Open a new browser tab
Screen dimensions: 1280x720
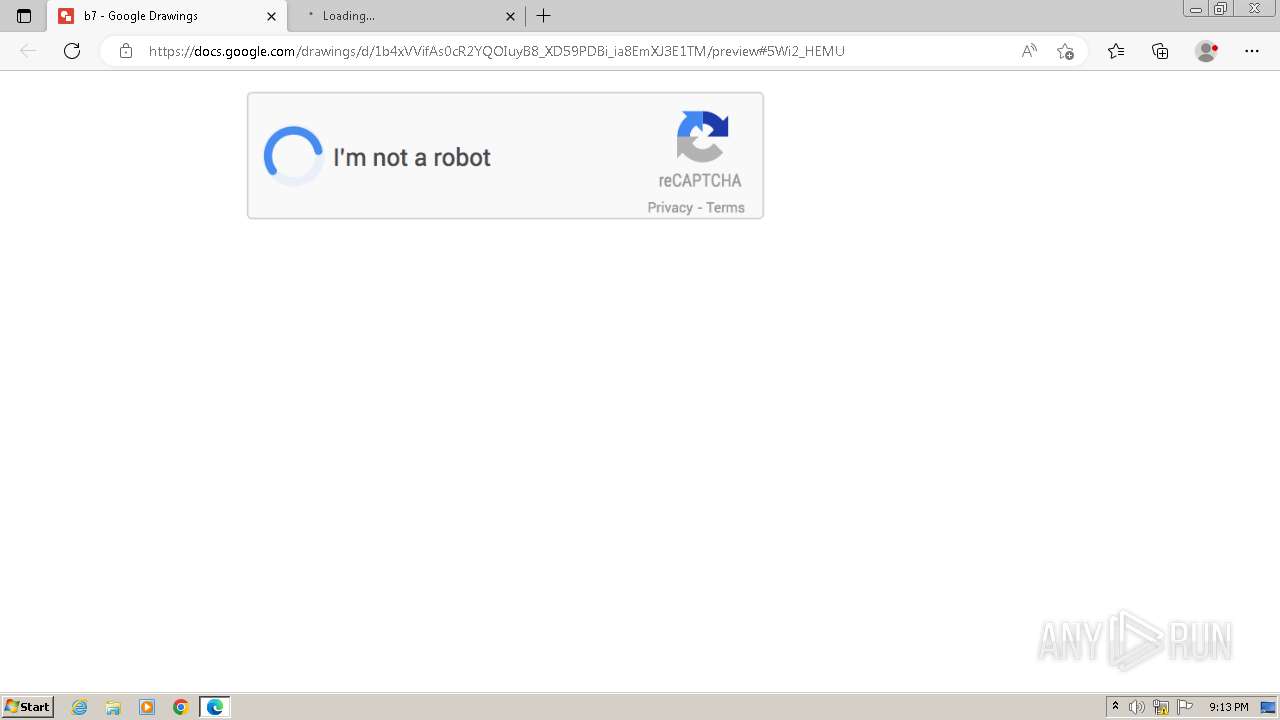(x=543, y=16)
